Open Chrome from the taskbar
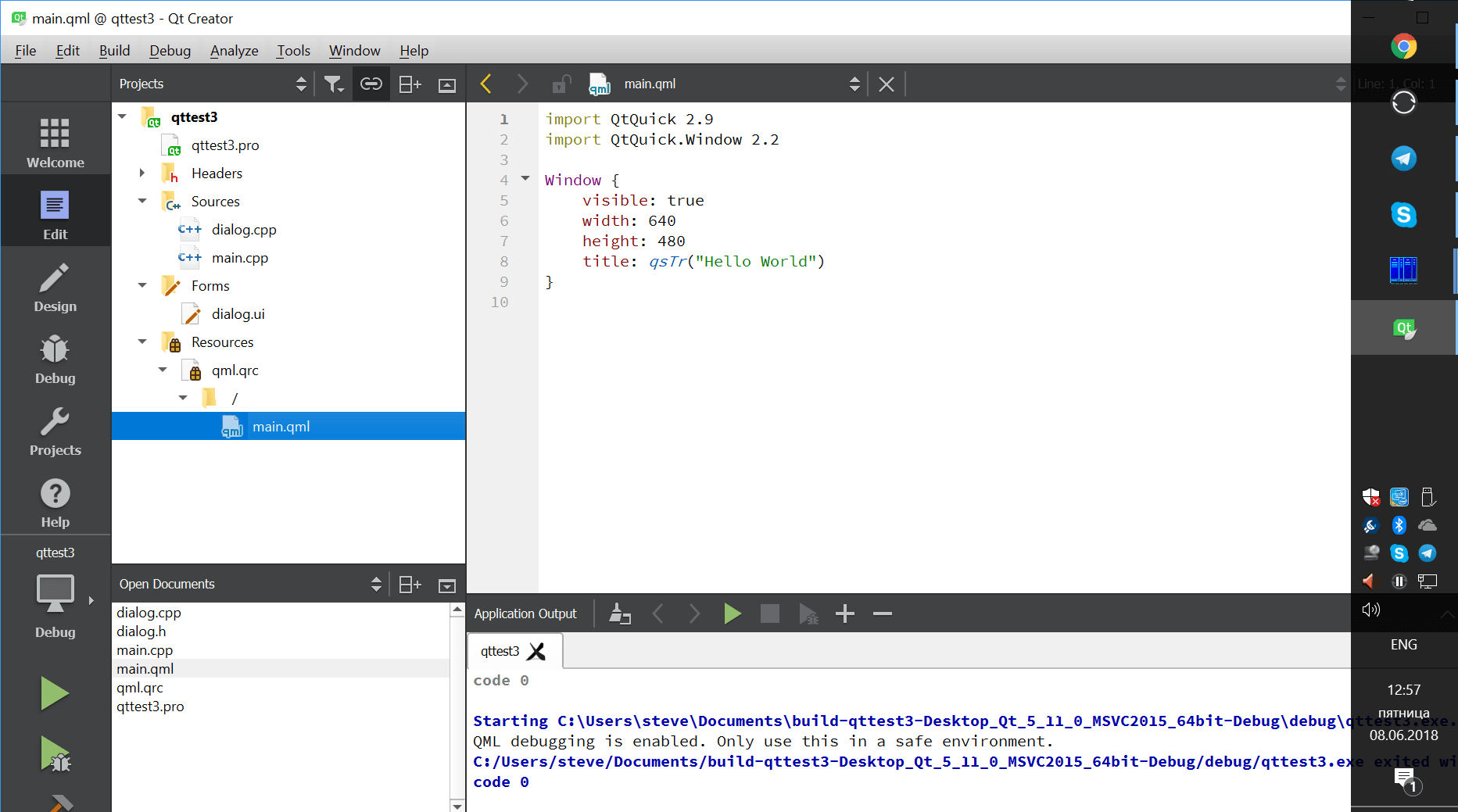Image resolution: width=1458 pixels, height=812 pixels. pos(1403,47)
